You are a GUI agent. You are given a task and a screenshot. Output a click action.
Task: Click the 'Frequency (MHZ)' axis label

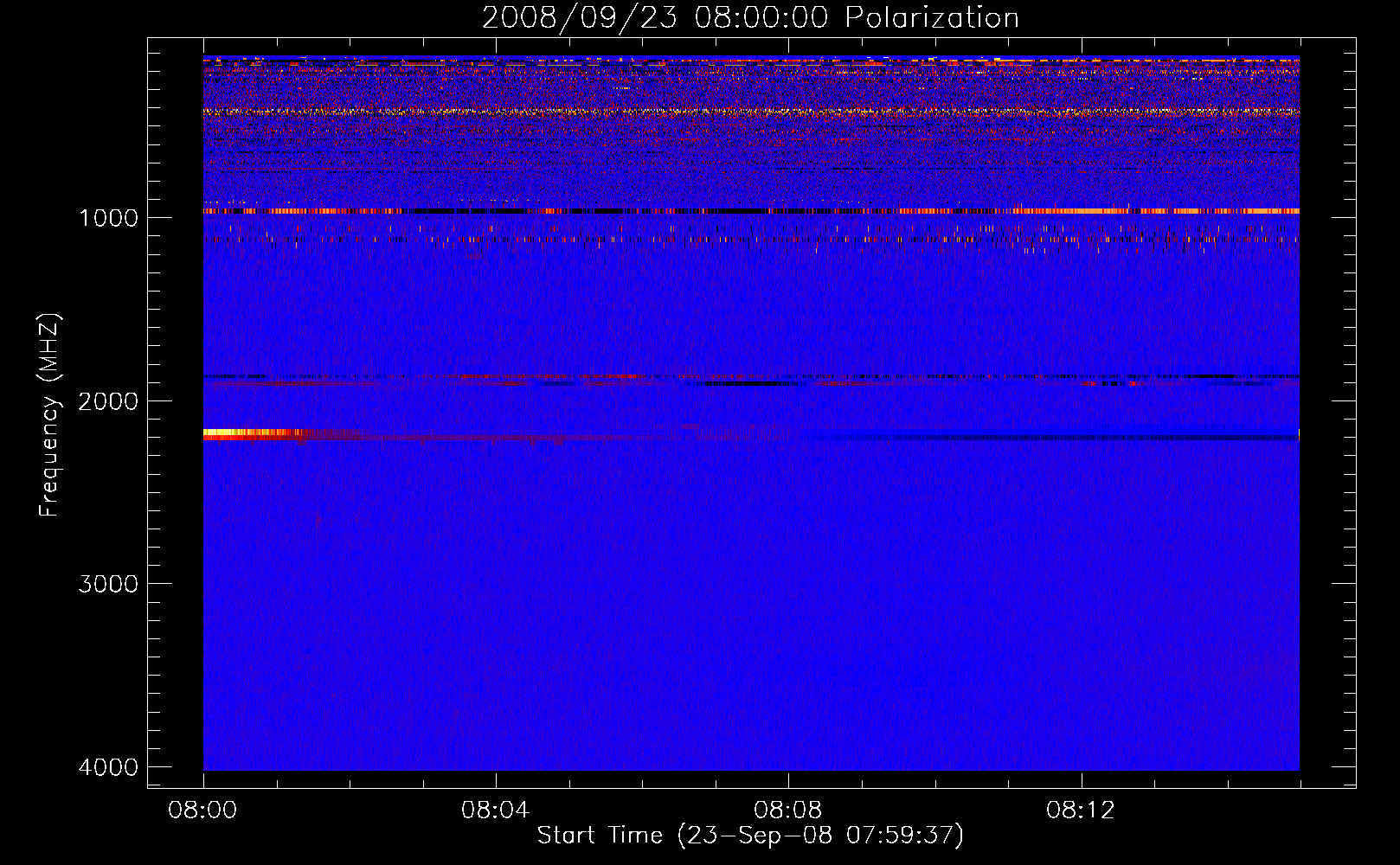click(x=49, y=415)
